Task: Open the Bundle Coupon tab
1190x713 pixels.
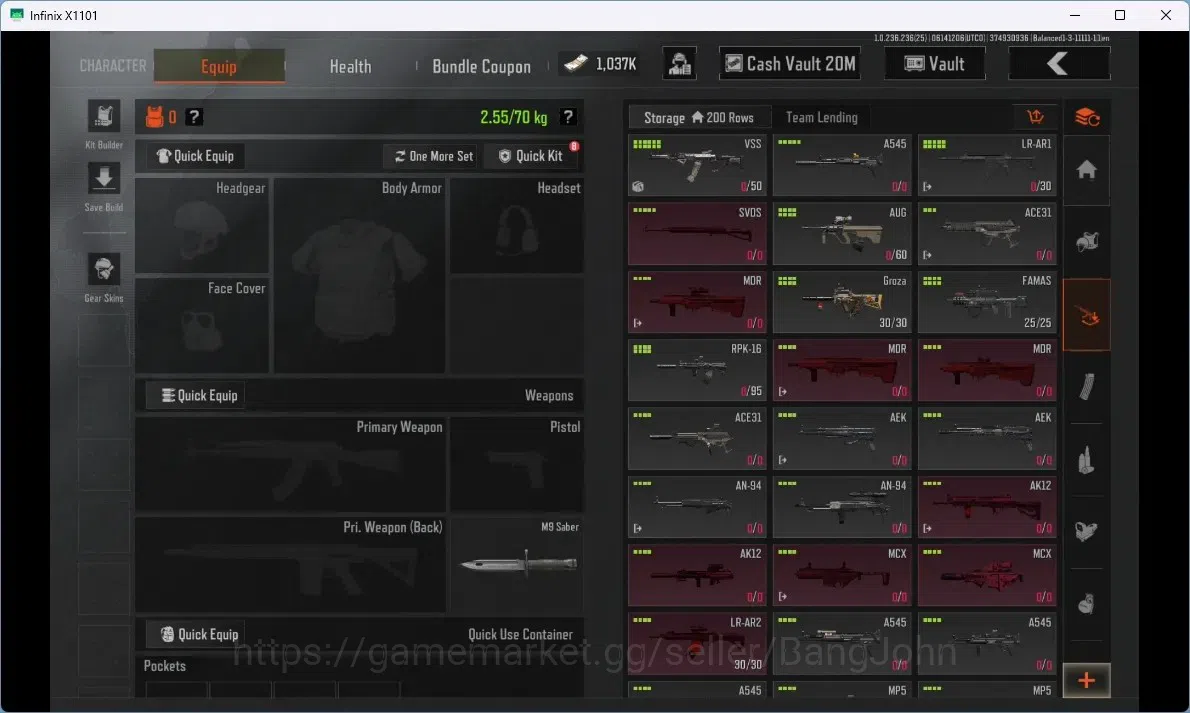Action: point(482,66)
